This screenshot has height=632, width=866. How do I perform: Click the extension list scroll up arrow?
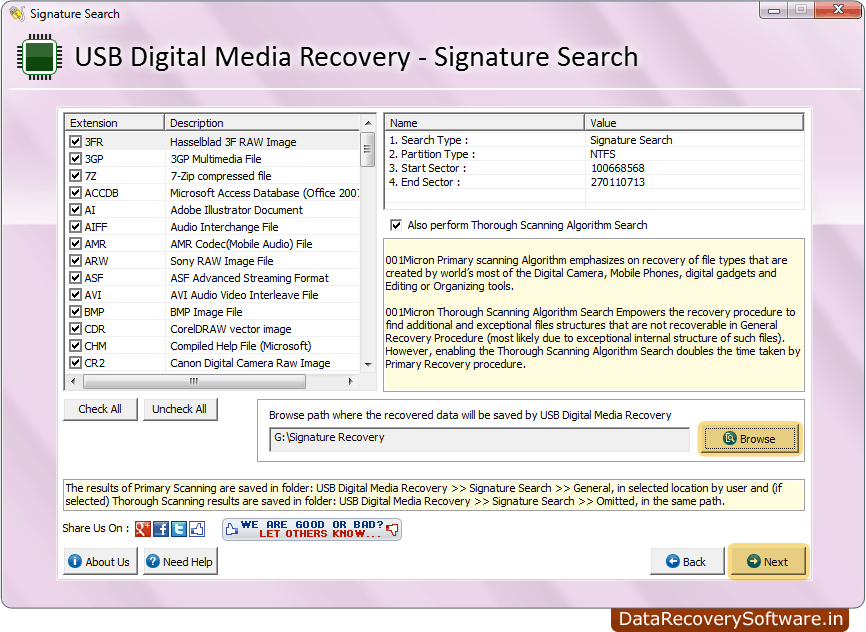coord(368,123)
